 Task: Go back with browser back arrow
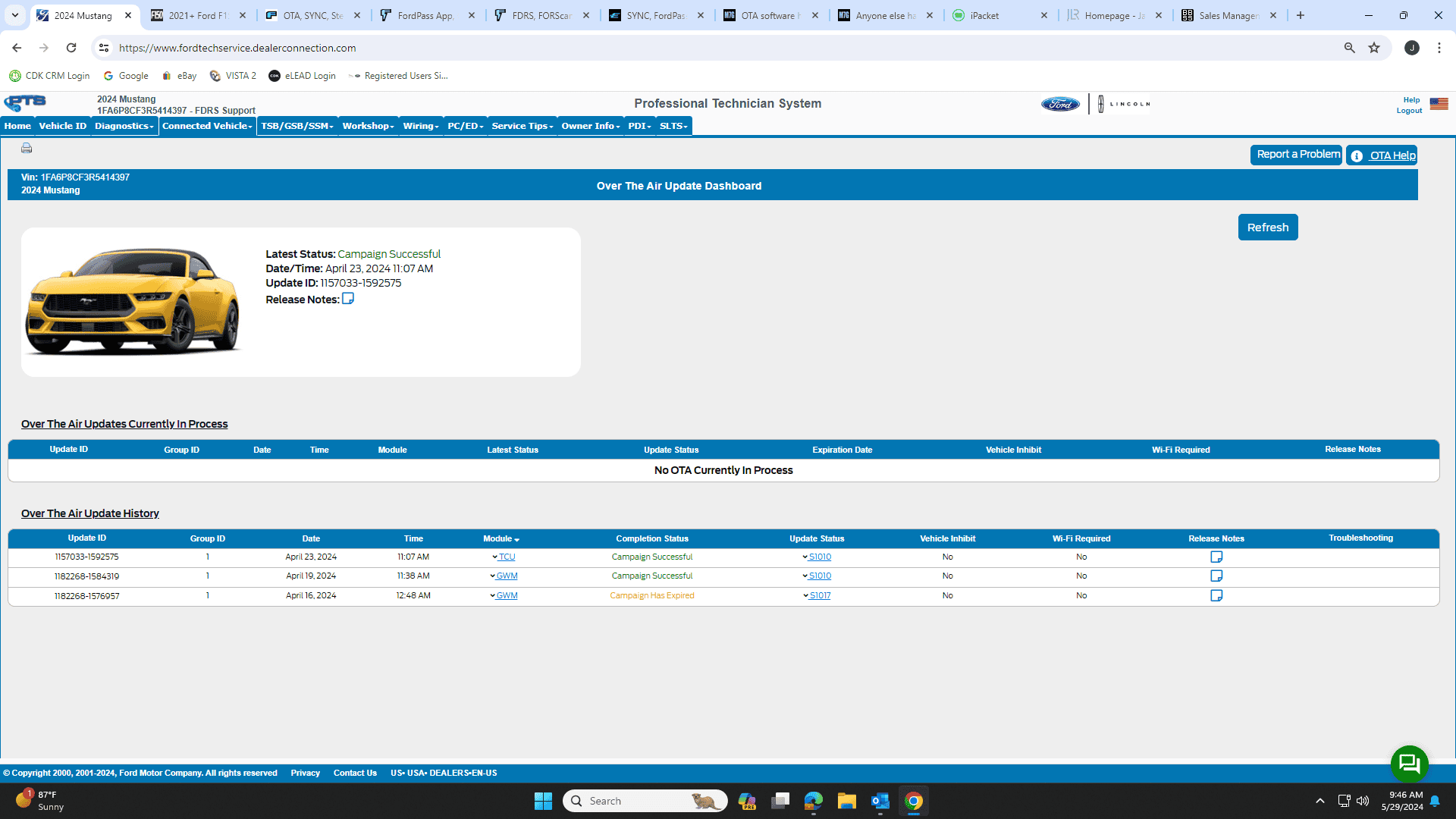tap(17, 48)
